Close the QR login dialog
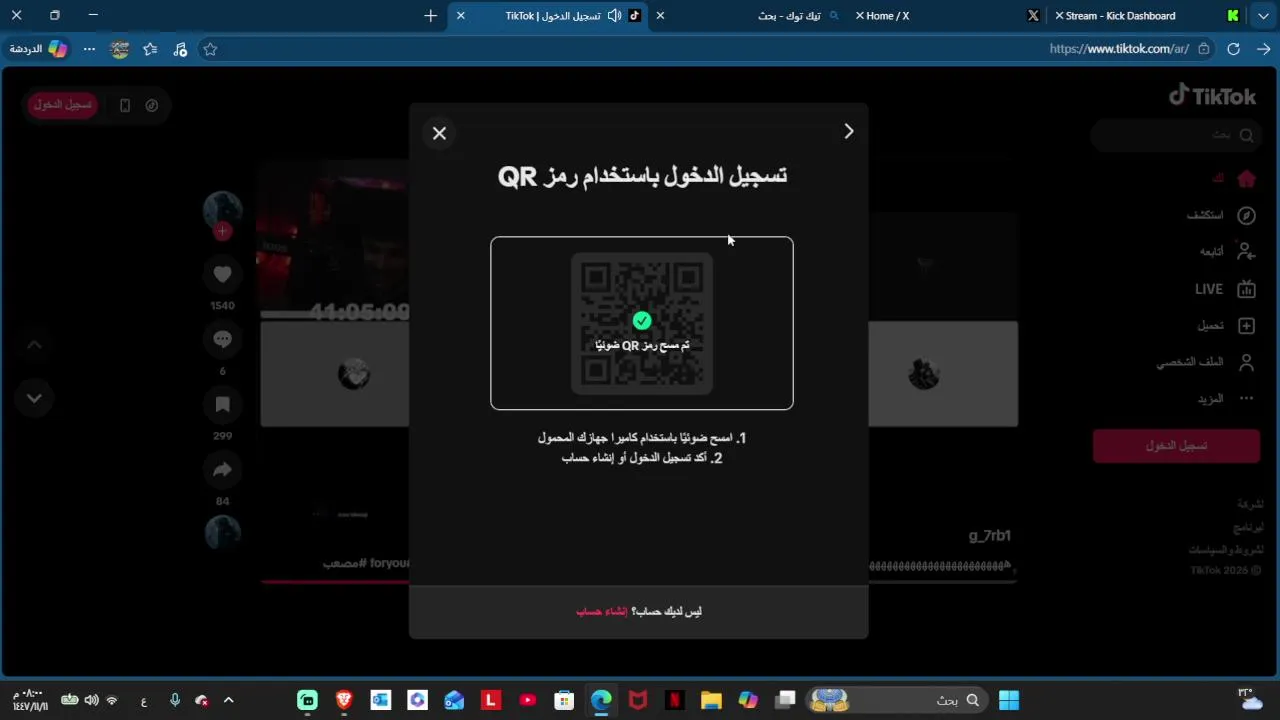1280x720 pixels. (439, 133)
